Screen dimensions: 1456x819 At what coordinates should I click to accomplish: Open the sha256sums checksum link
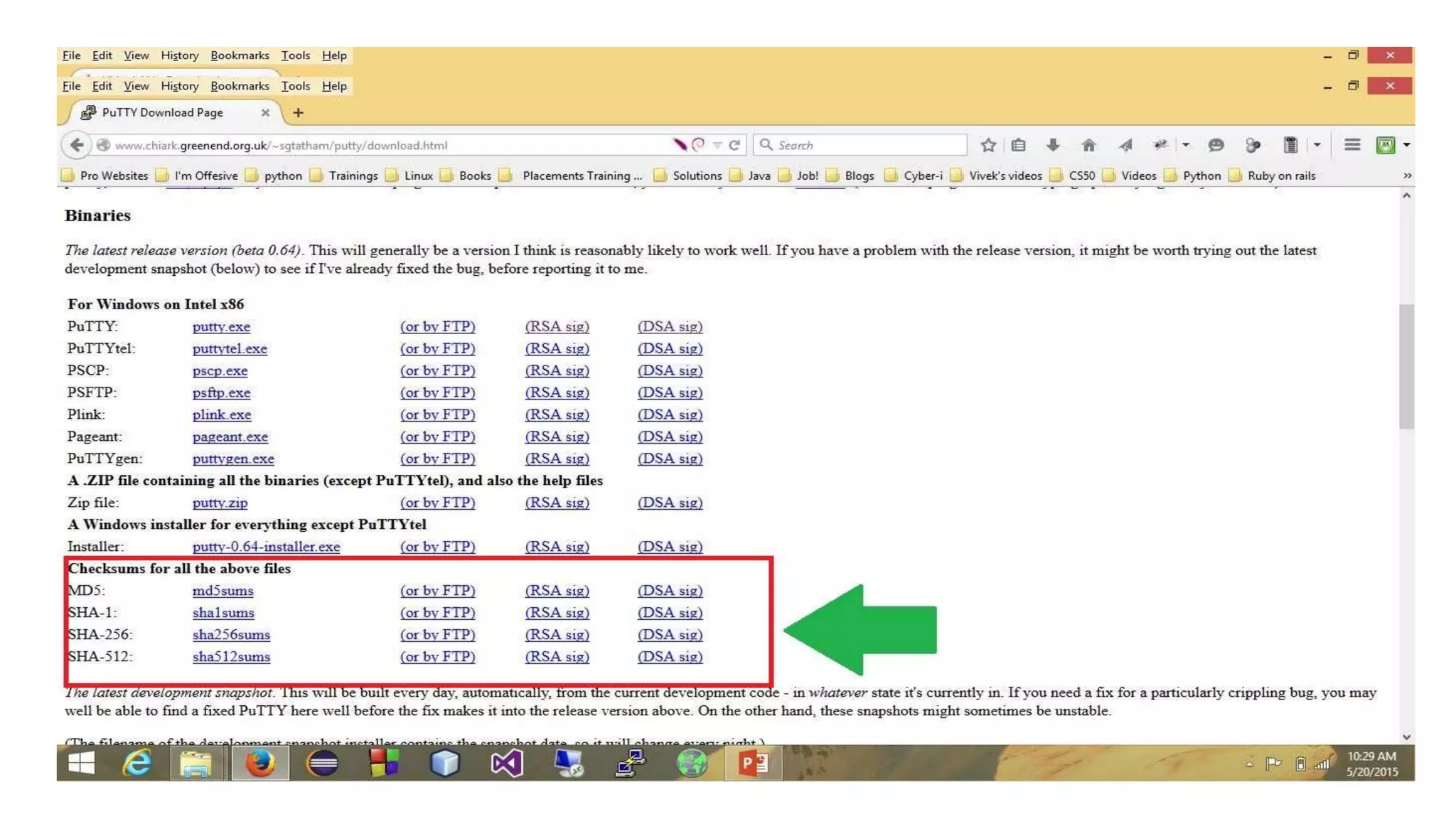coord(231,635)
